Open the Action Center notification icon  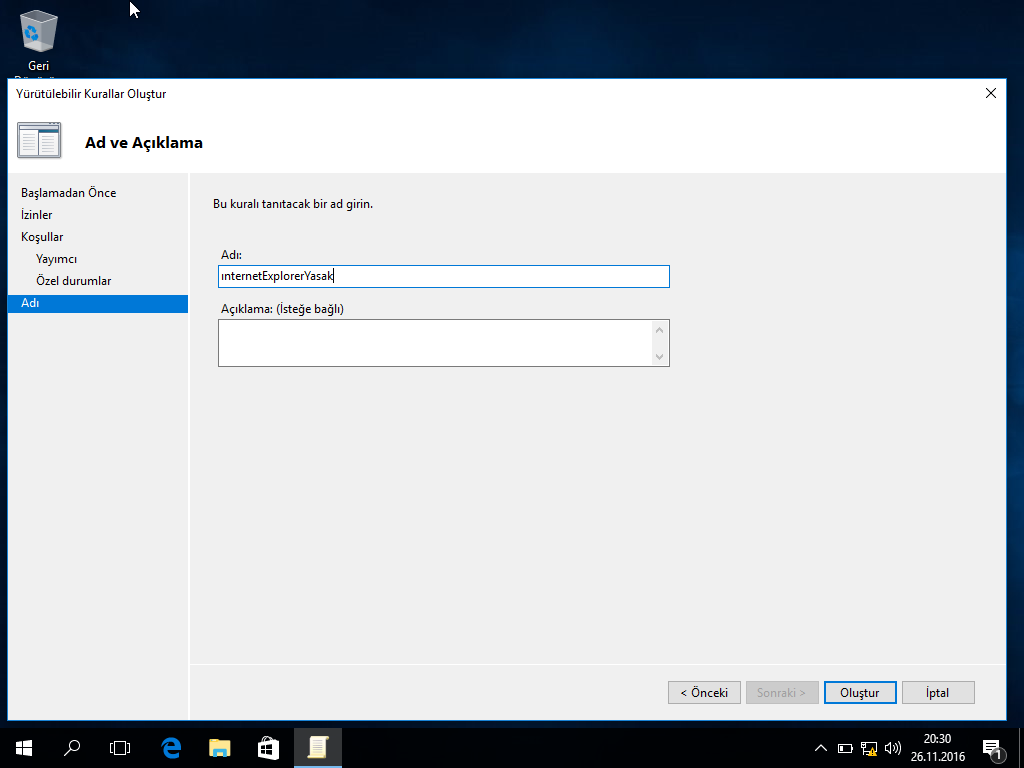[992, 748]
